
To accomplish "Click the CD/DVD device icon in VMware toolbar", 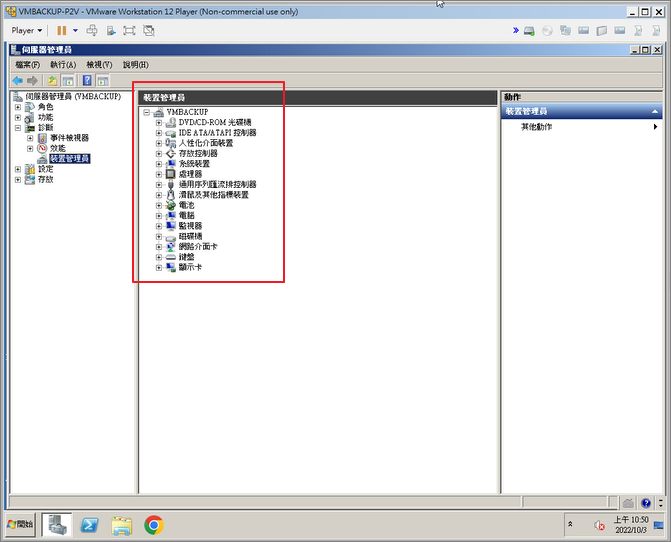I will pyautogui.click(x=547, y=31).
